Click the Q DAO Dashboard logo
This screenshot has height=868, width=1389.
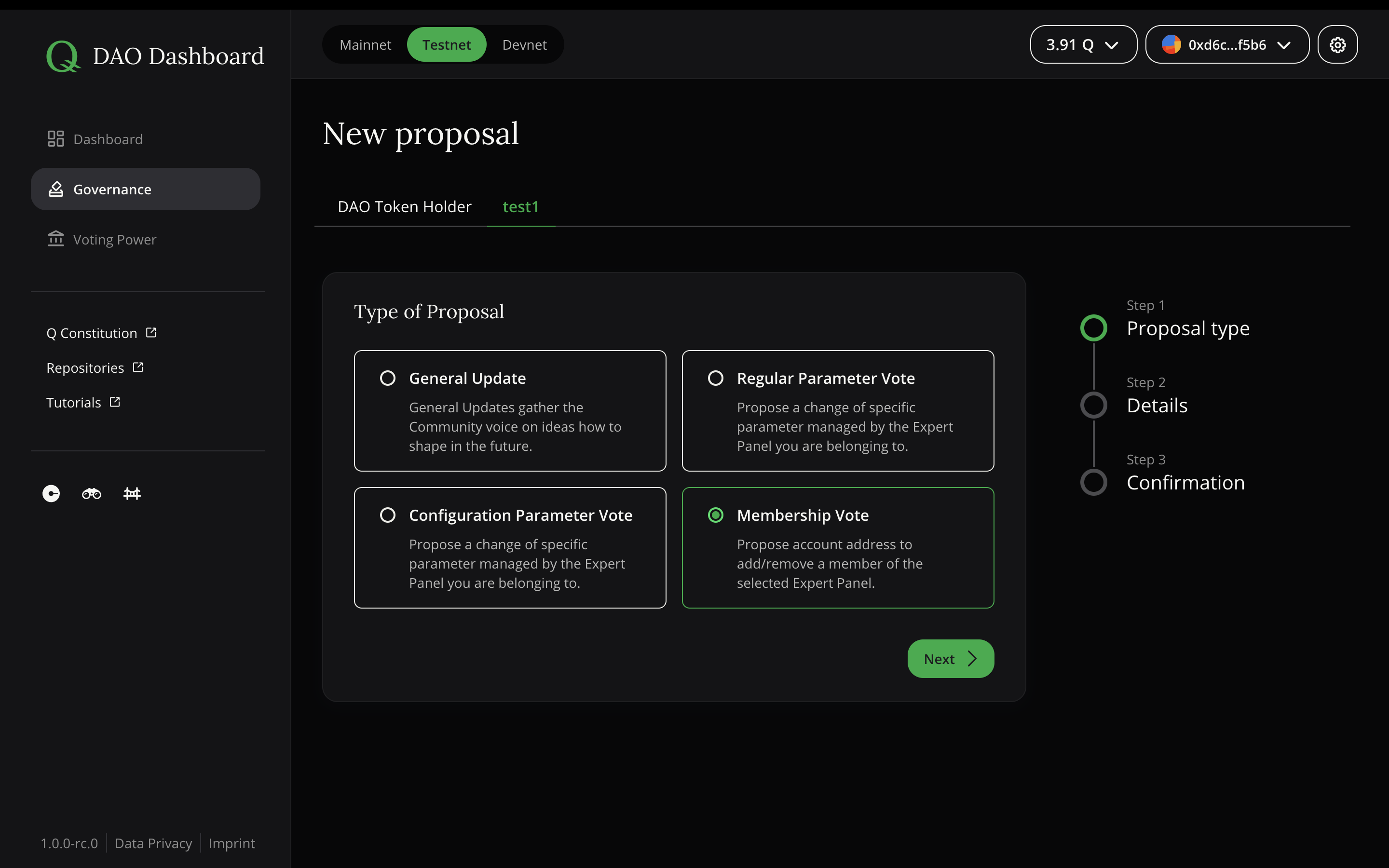[x=155, y=55]
